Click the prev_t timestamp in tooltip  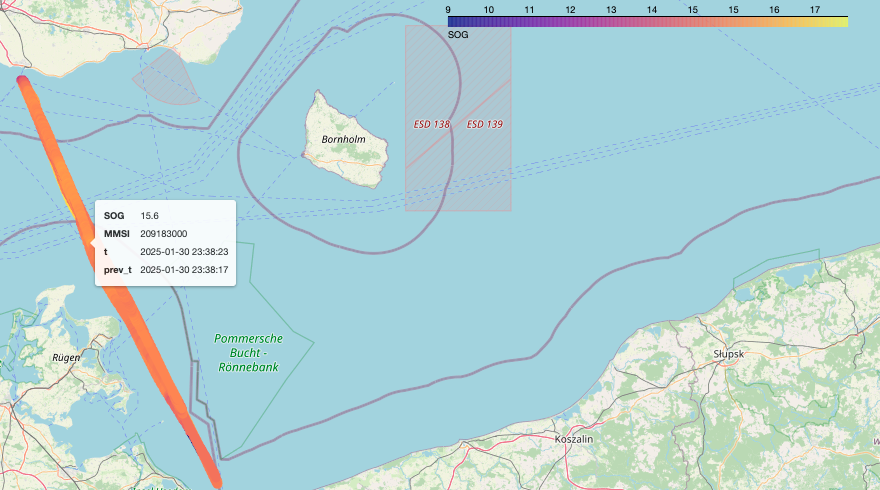184,270
